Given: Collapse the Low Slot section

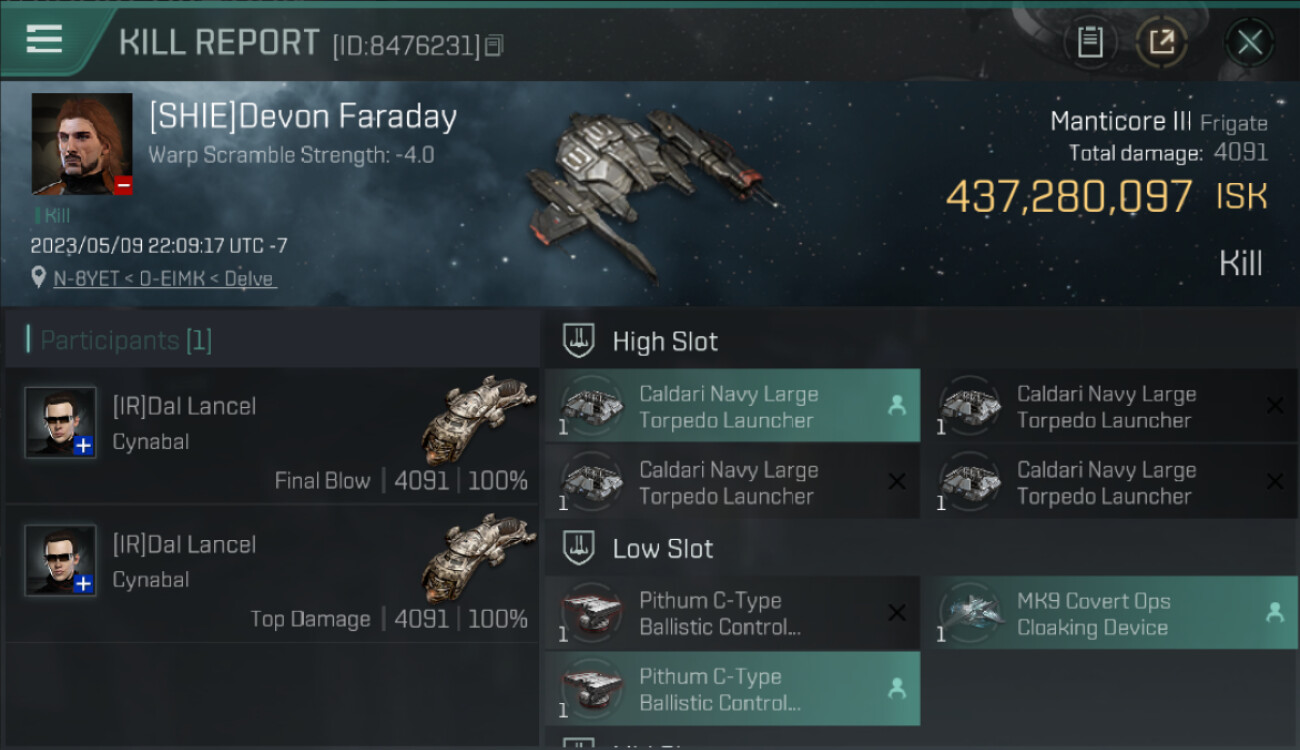Looking at the screenshot, I should (580, 548).
